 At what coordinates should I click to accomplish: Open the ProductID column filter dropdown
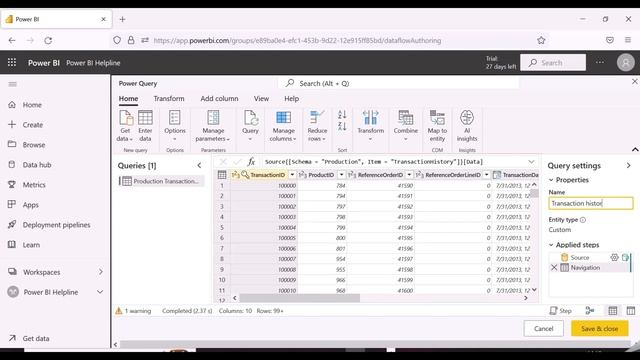pos(341,175)
